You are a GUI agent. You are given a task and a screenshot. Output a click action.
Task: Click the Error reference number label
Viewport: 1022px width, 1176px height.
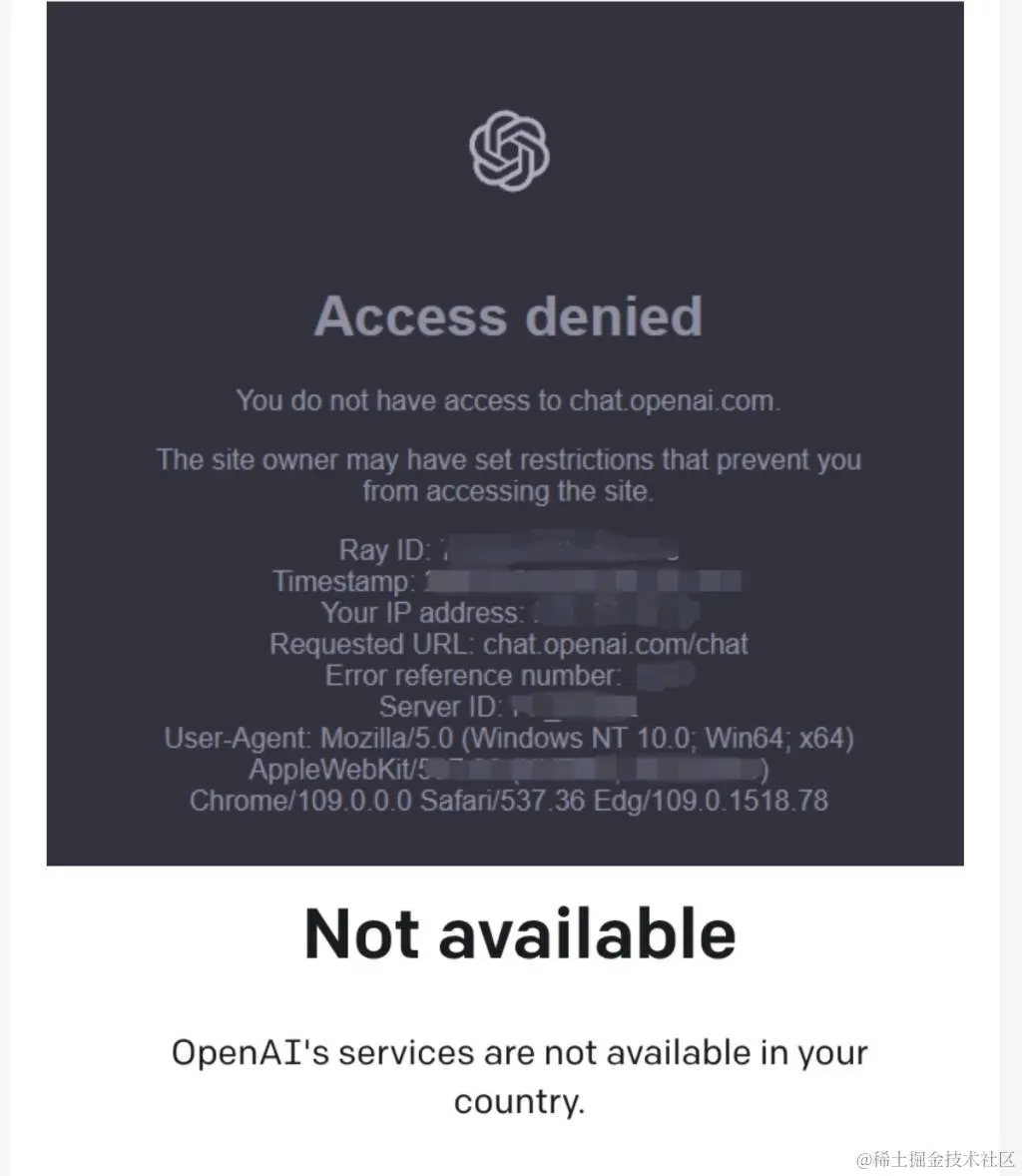[473, 676]
